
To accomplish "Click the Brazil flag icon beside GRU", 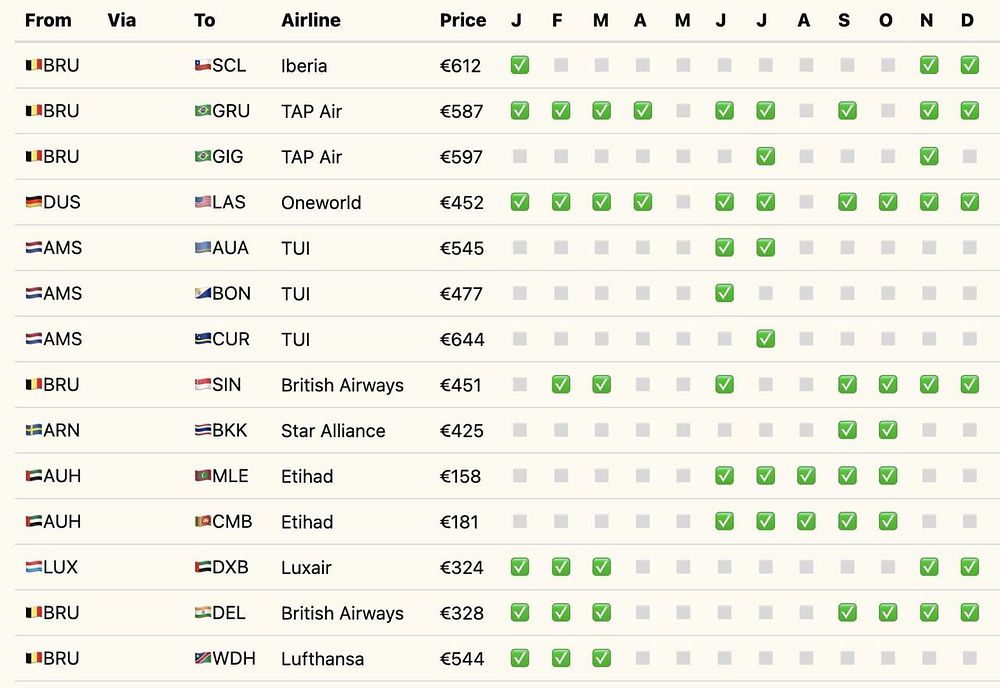I will click(x=202, y=112).
